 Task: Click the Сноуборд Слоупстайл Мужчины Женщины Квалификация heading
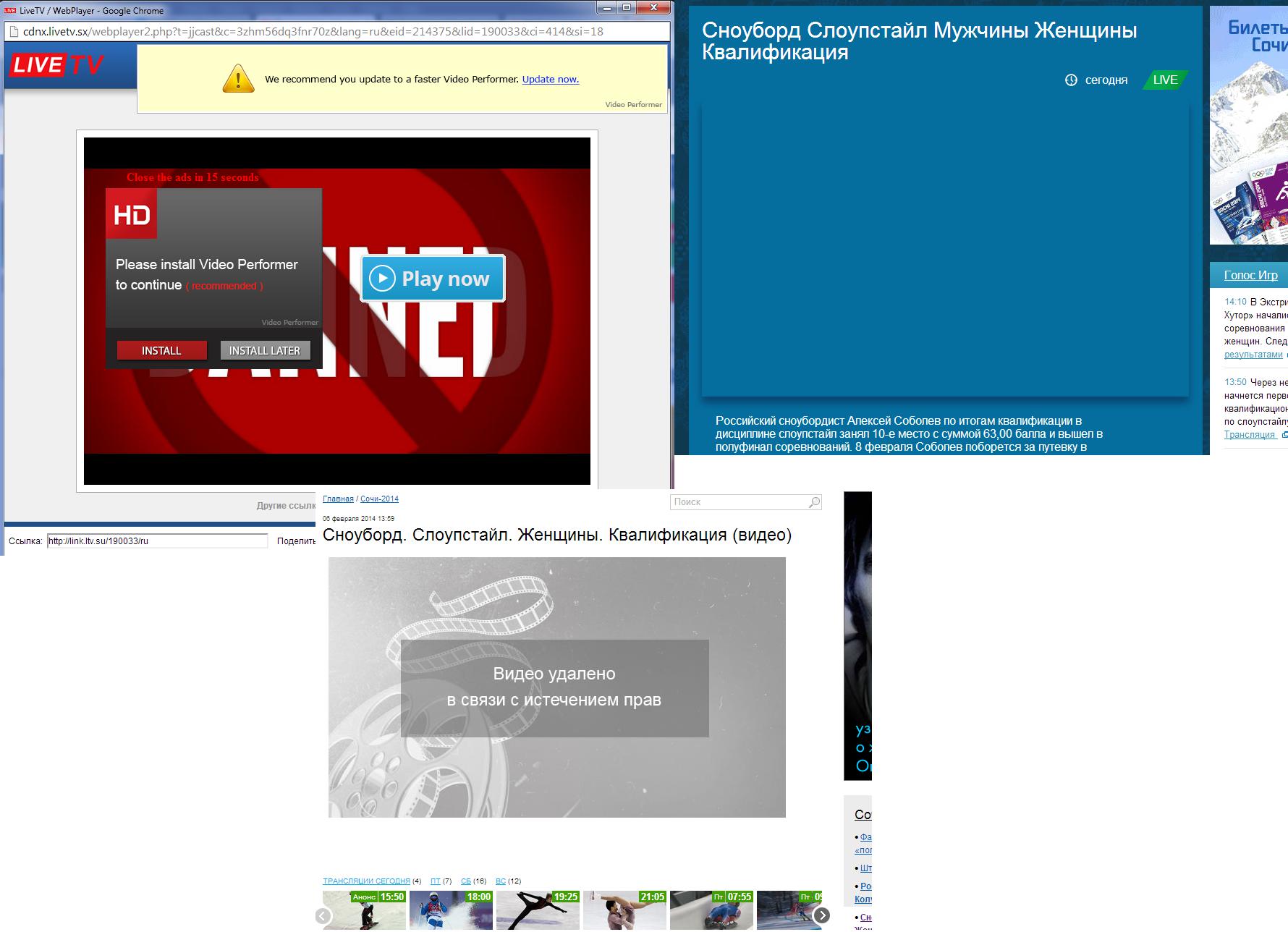tap(919, 41)
